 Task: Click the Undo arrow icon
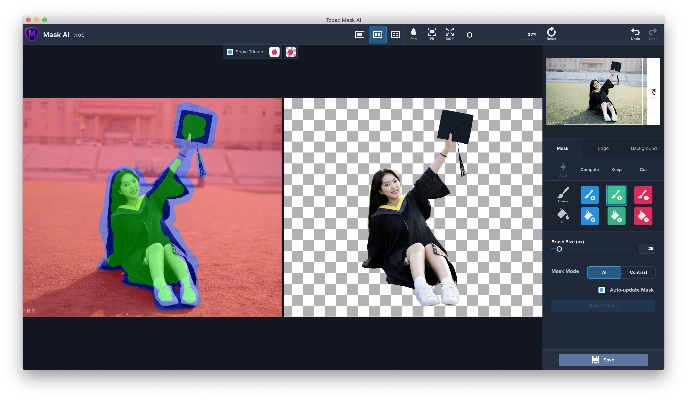(x=635, y=34)
